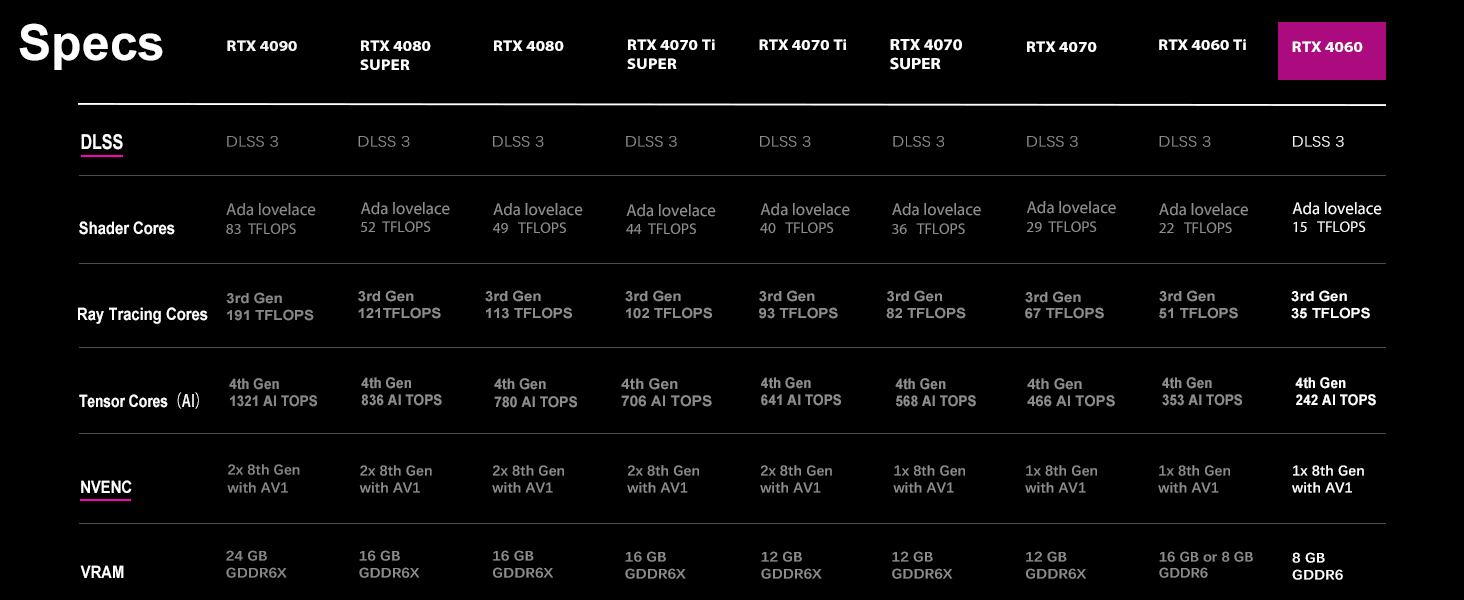This screenshot has width=1464, height=600.
Task: Select the RTX 4070 SUPER column header
Action: [926, 54]
